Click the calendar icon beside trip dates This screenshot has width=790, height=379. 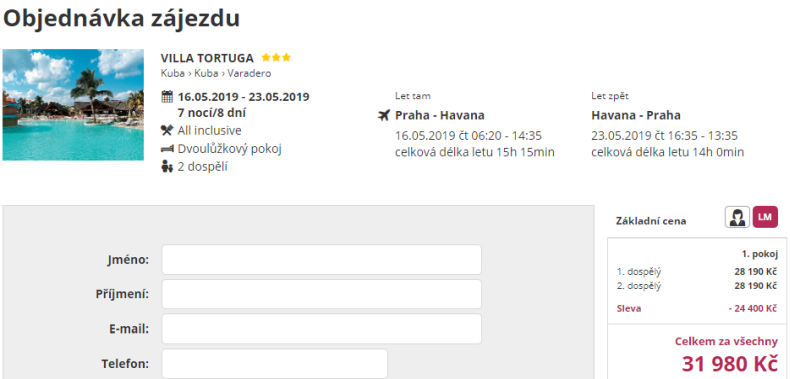coord(167,96)
